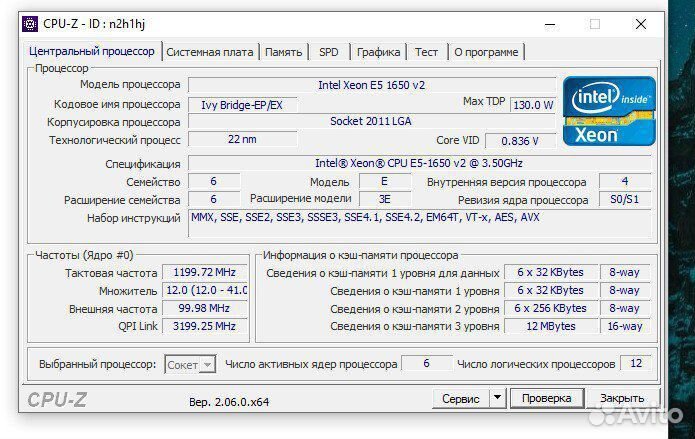
Task: Switch to the Память tab
Action: click(x=283, y=52)
